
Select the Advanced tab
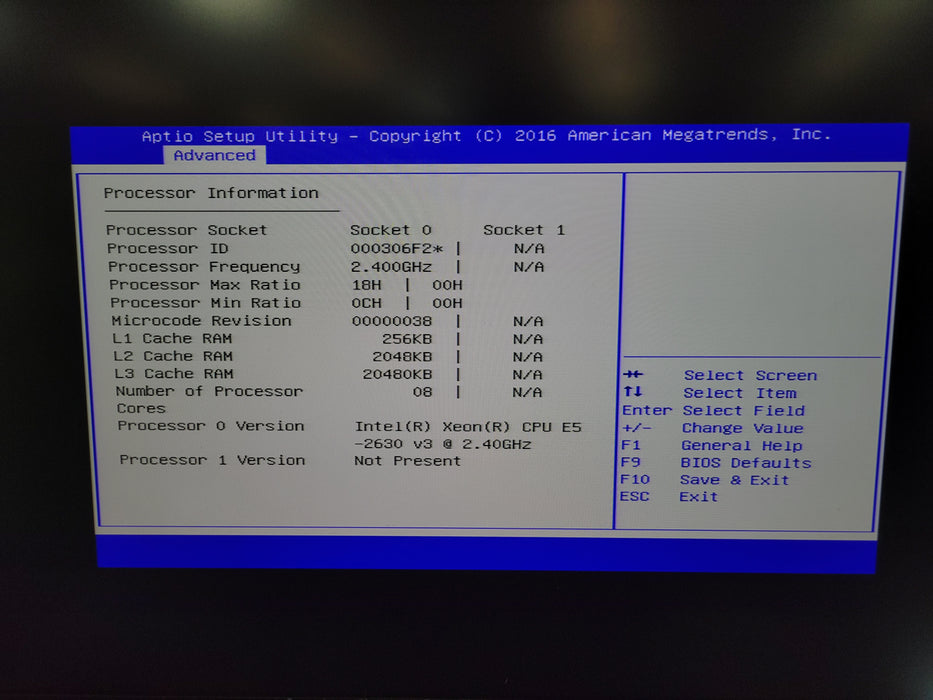click(214, 155)
